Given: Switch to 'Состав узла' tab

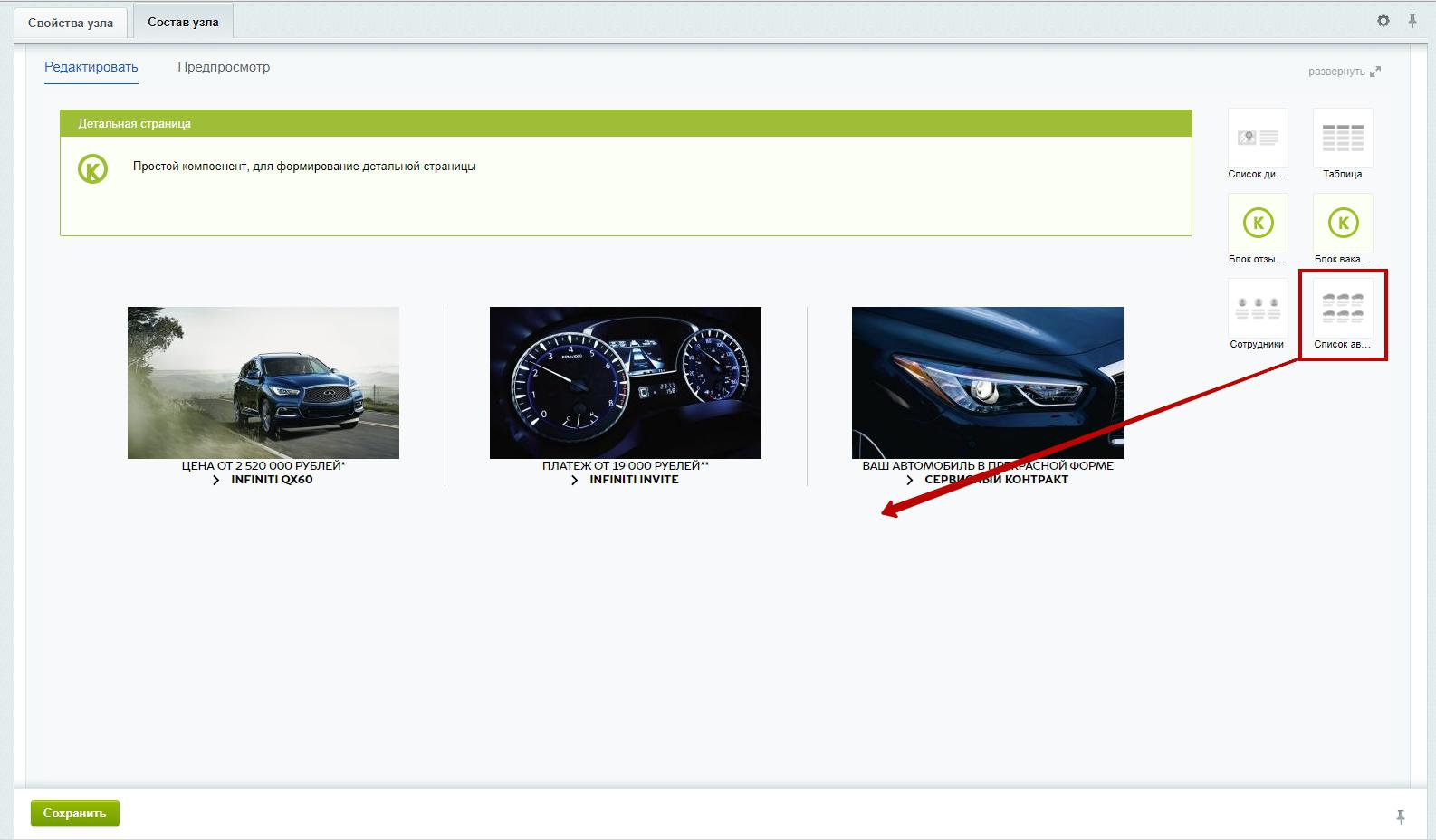Looking at the screenshot, I should (183, 22).
